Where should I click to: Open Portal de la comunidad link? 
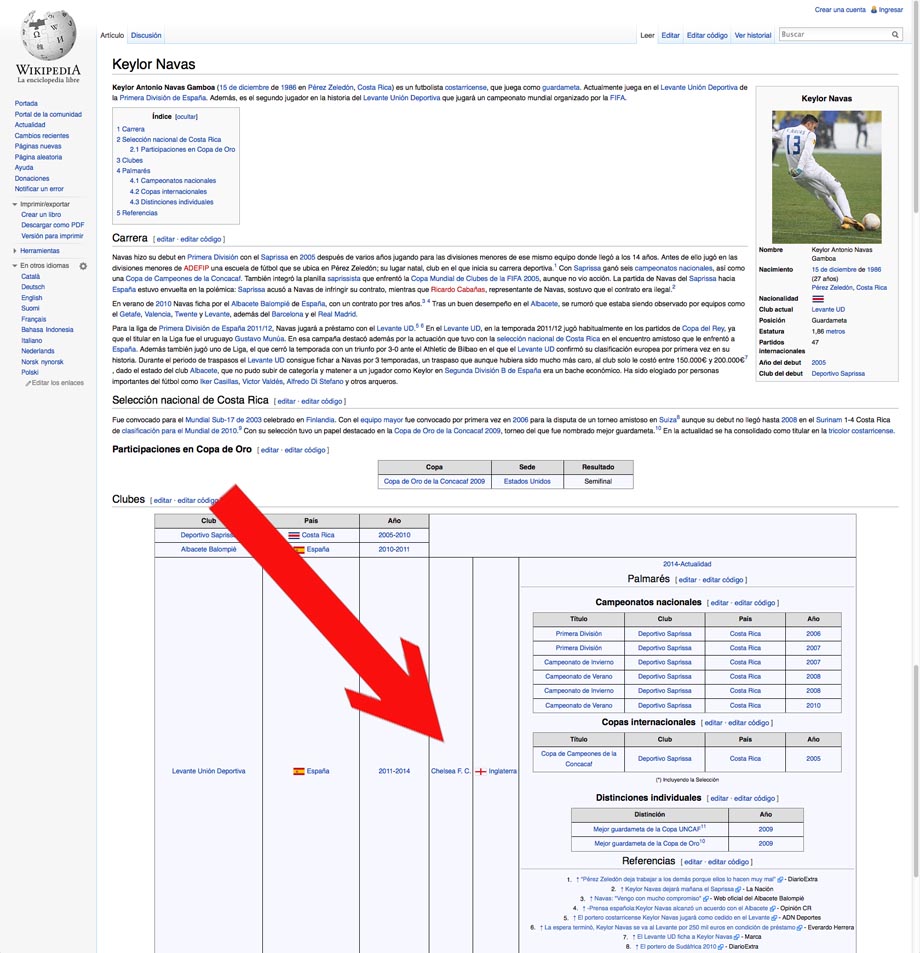coord(48,114)
